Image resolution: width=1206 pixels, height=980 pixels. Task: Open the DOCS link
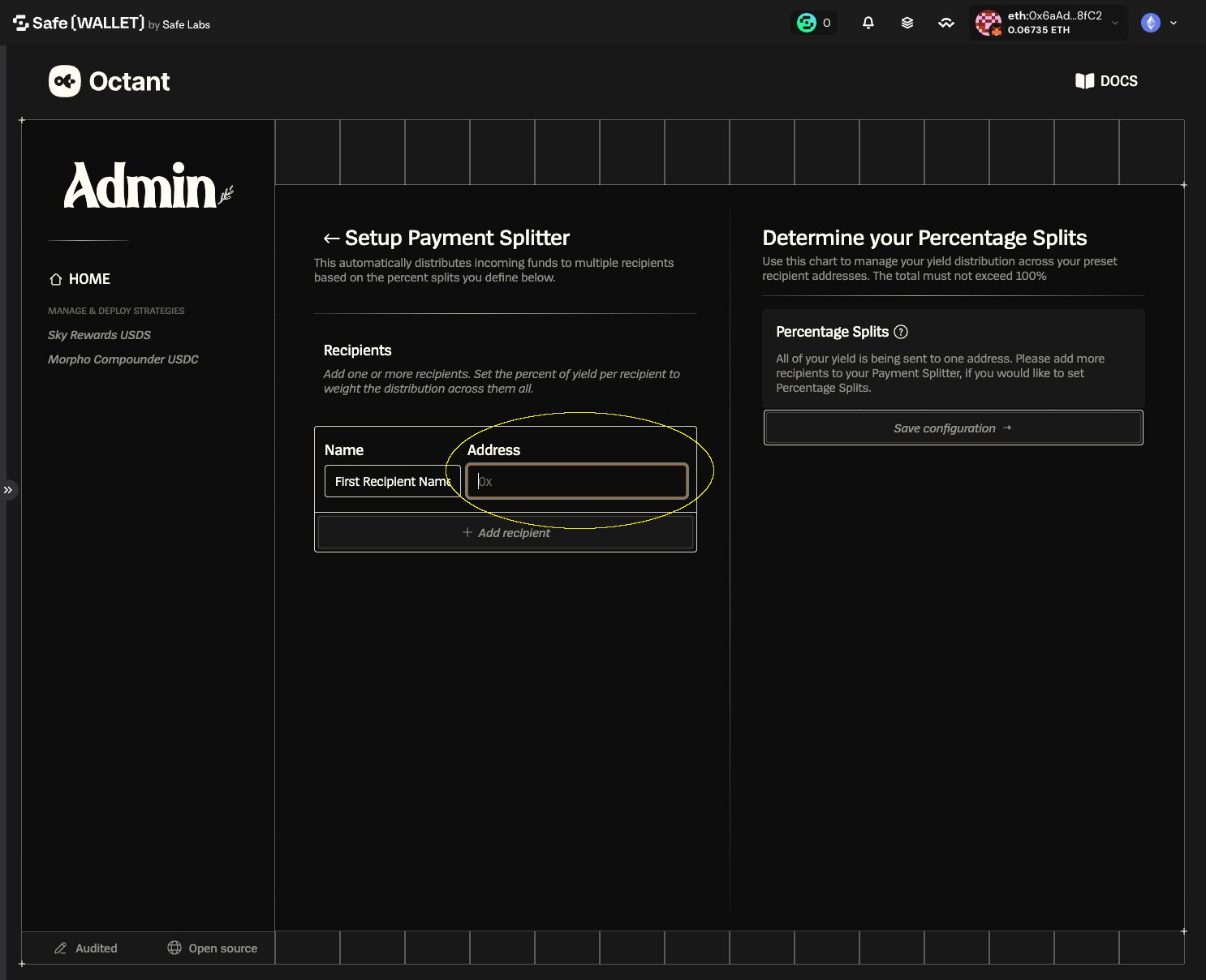[1106, 81]
